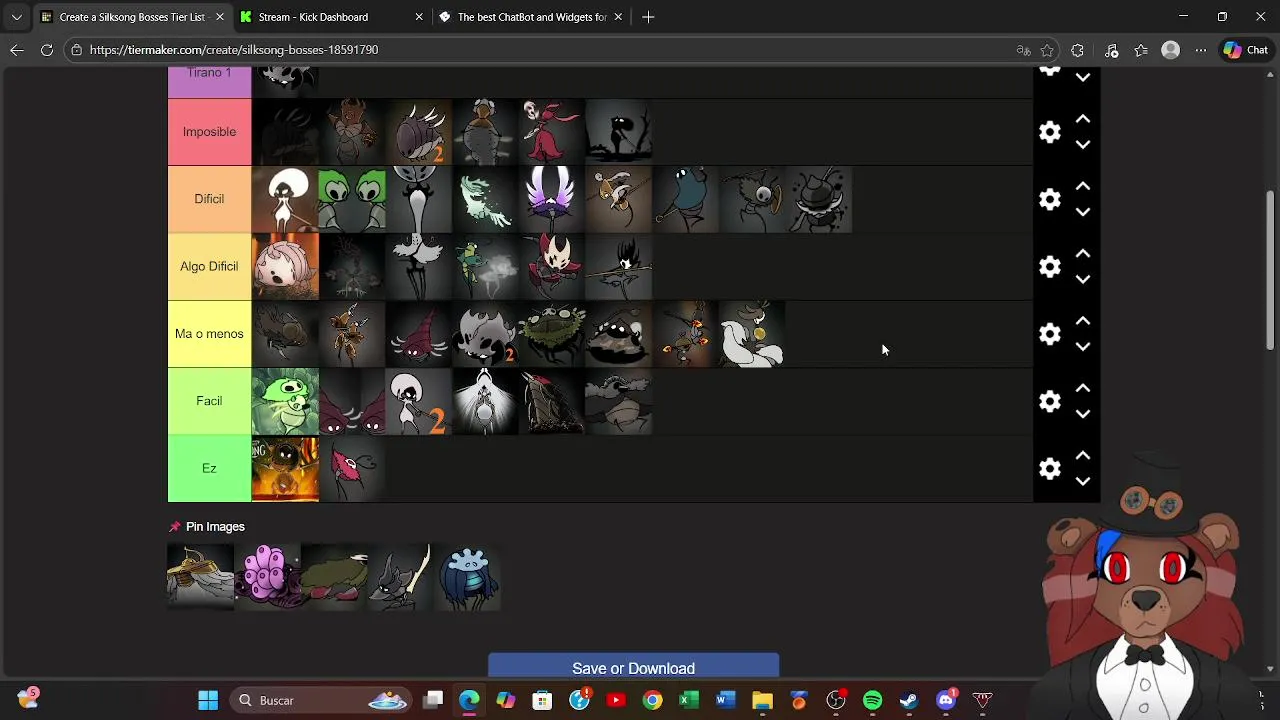This screenshot has height=720, width=1280.
Task: Select the pink berry cluster pinned image
Action: 267,576
